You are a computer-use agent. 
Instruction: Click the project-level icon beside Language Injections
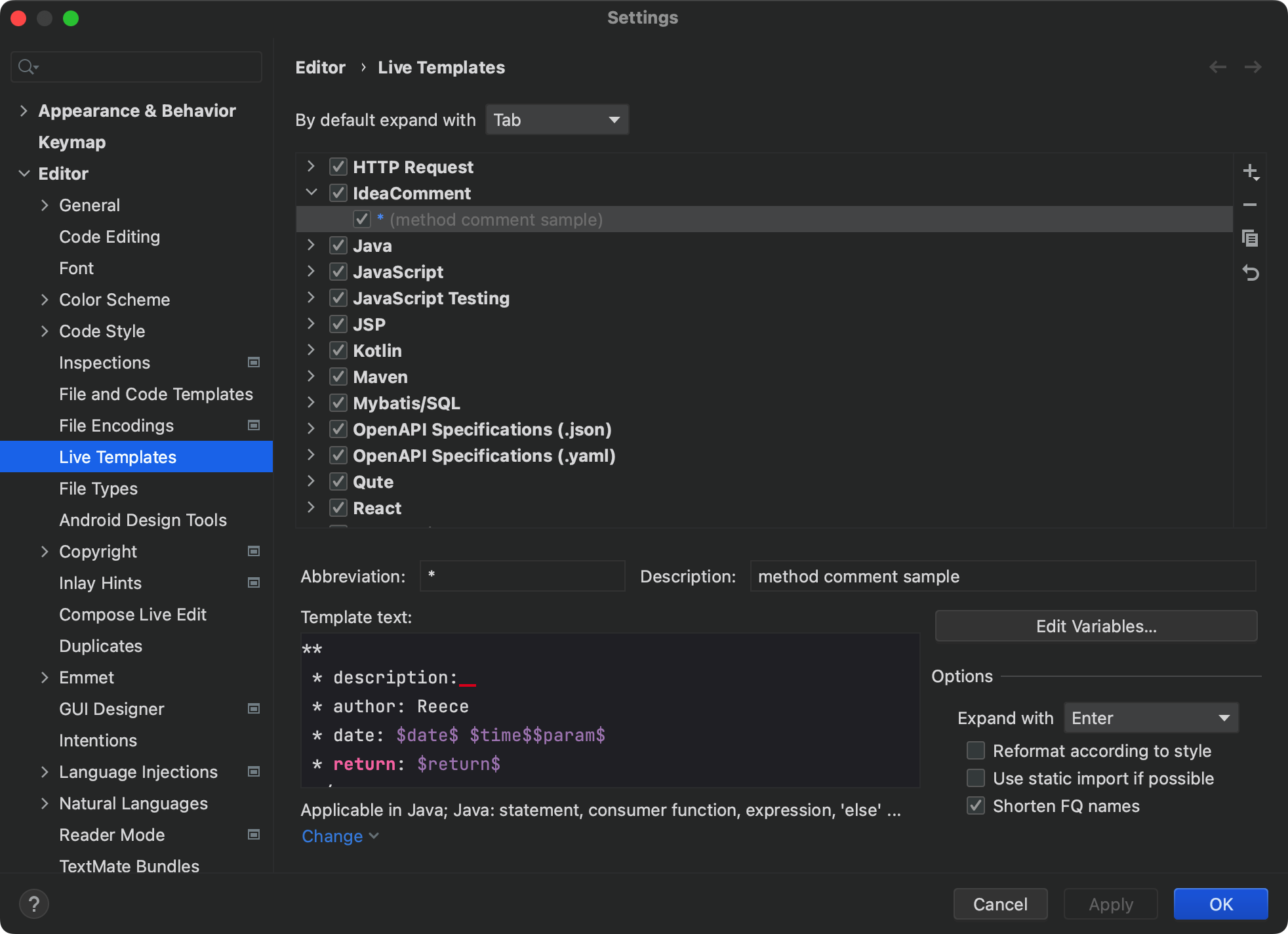pos(254,771)
